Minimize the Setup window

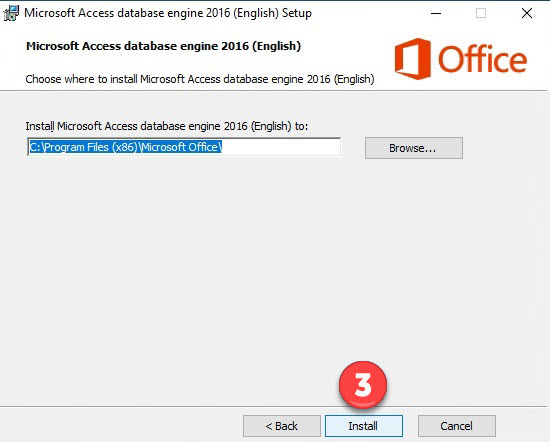436,13
